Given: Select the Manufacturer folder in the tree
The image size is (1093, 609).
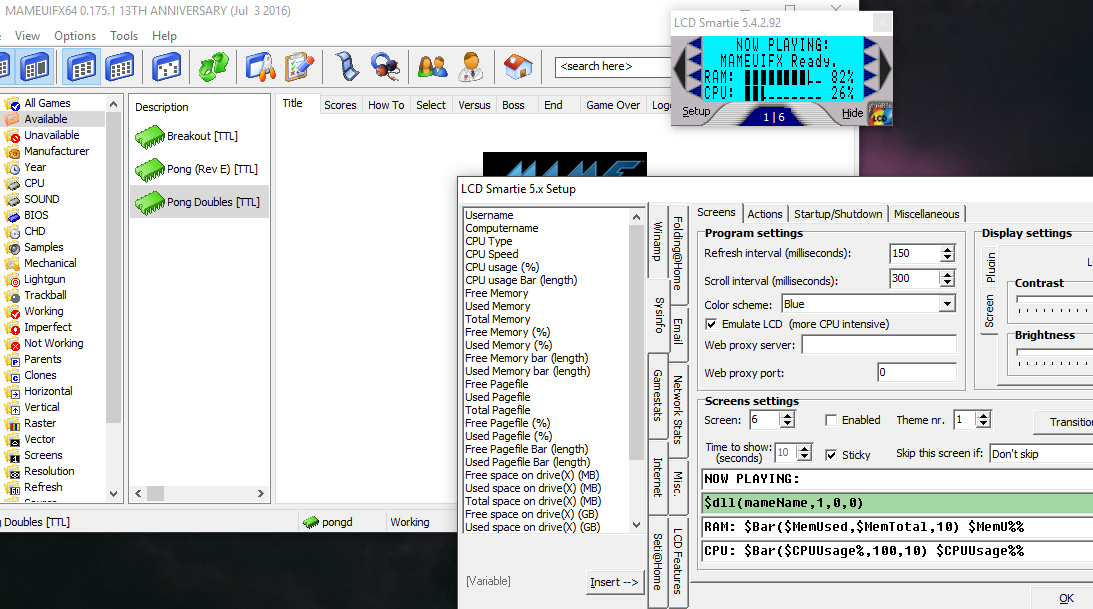Looking at the screenshot, I should (56, 151).
